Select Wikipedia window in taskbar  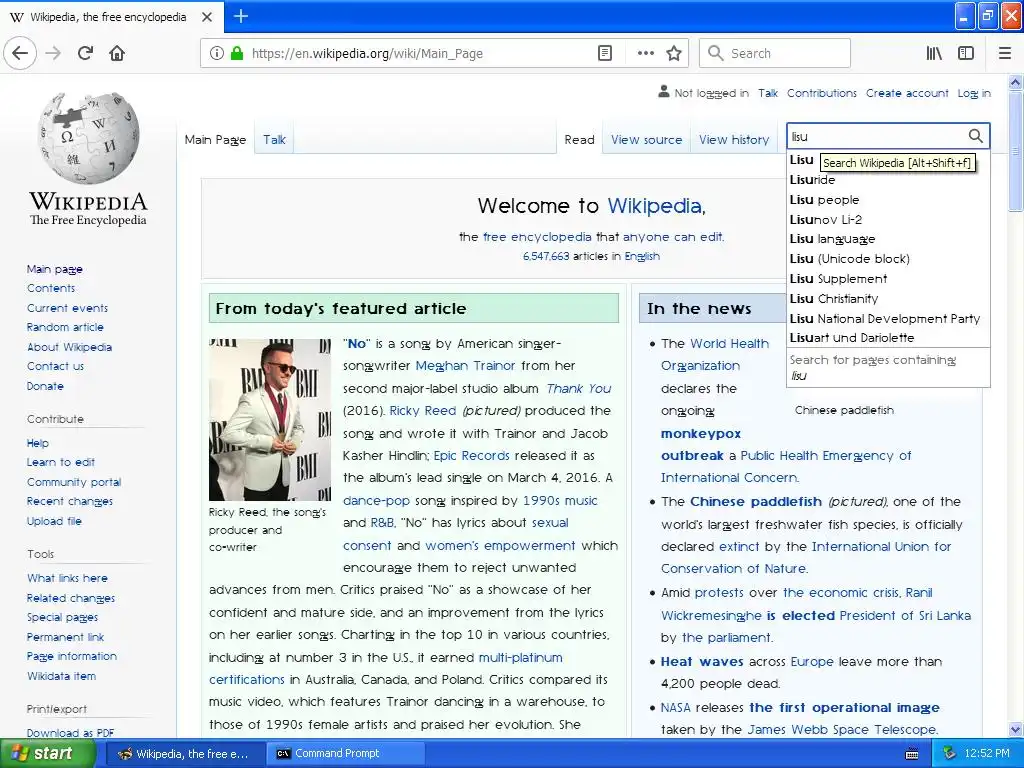[x=185, y=754]
